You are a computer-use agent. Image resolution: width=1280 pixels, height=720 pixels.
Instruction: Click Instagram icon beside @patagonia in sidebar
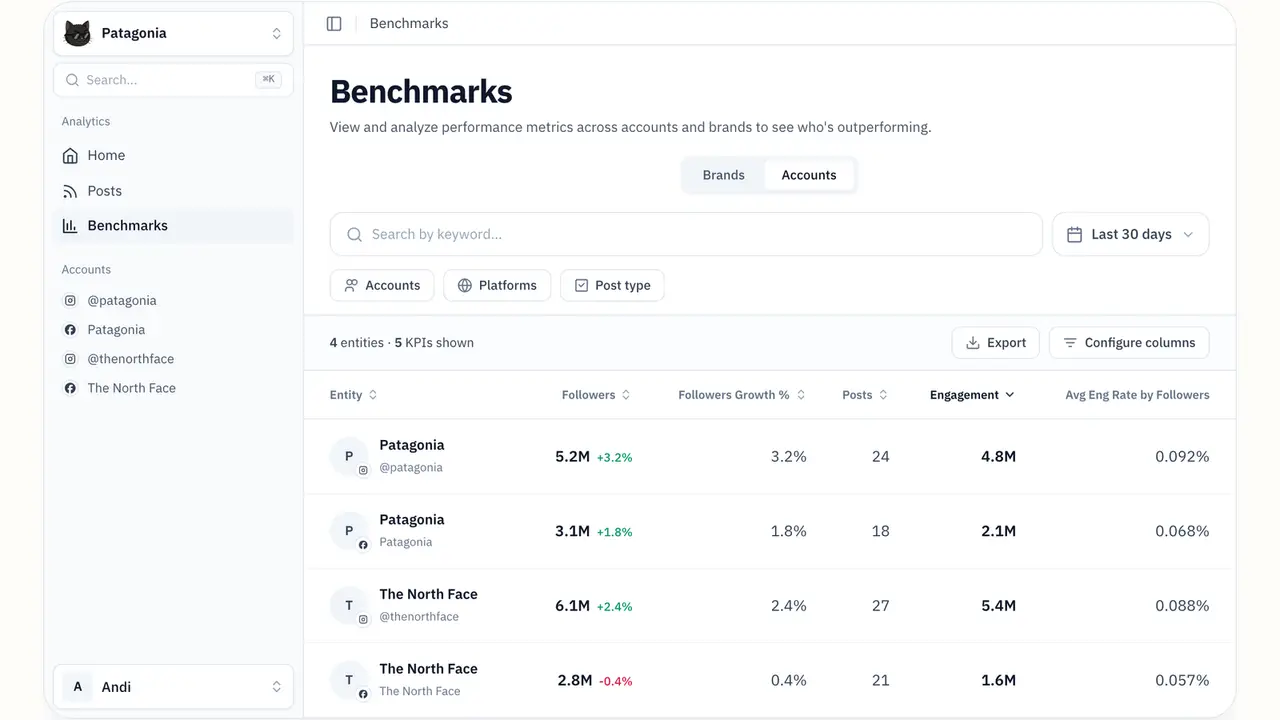coord(70,300)
